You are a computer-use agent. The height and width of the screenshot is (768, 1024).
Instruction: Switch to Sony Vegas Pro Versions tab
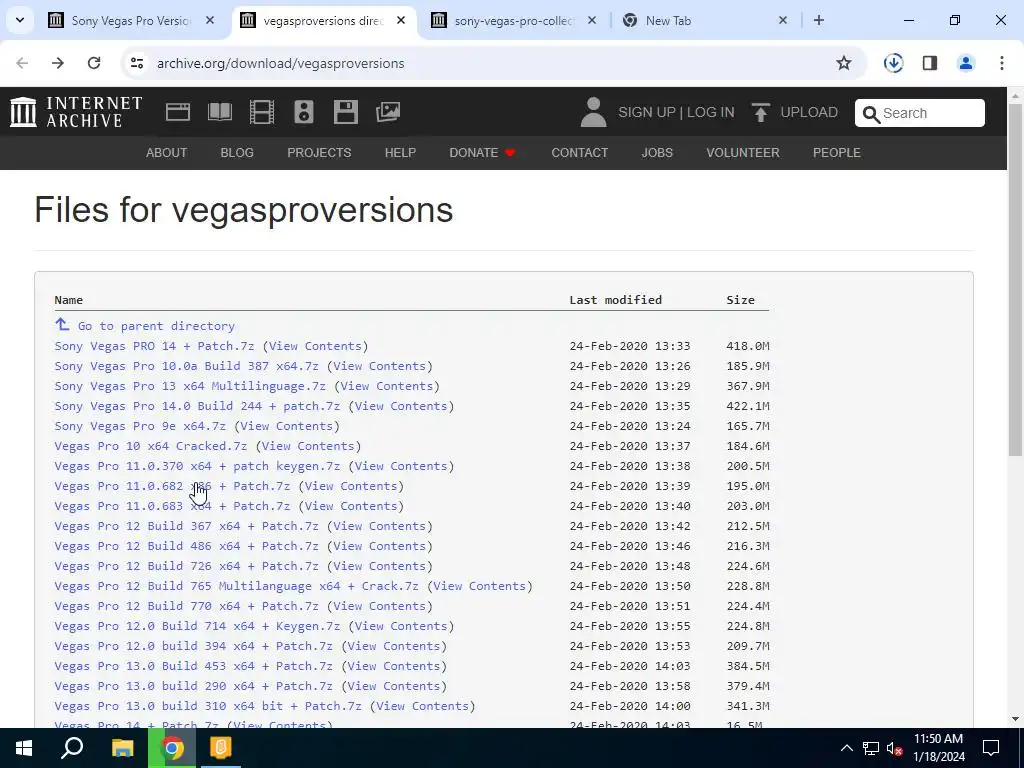tap(131, 21)
